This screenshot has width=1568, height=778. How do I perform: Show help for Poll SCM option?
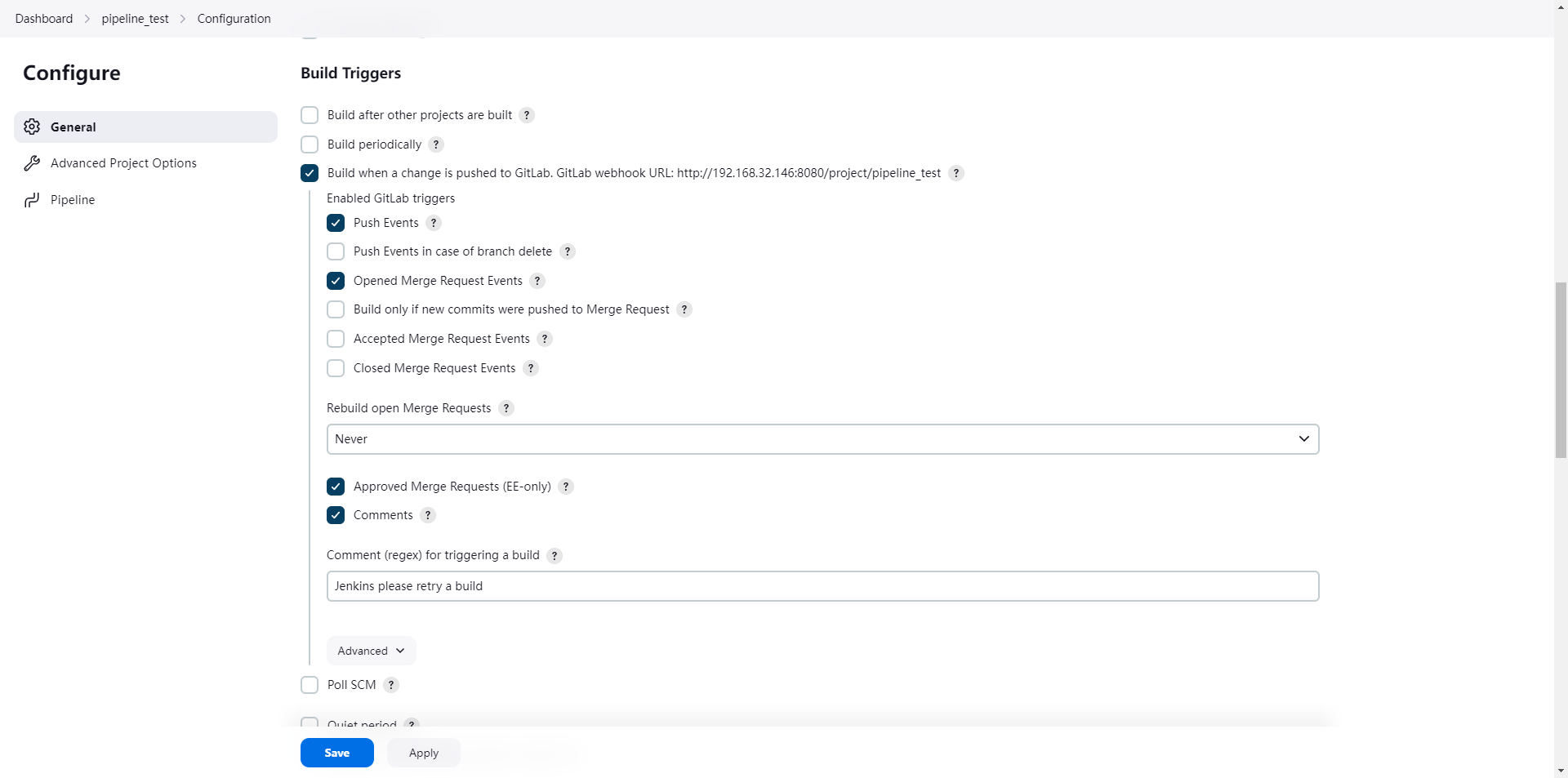click(x=391, y=685)
